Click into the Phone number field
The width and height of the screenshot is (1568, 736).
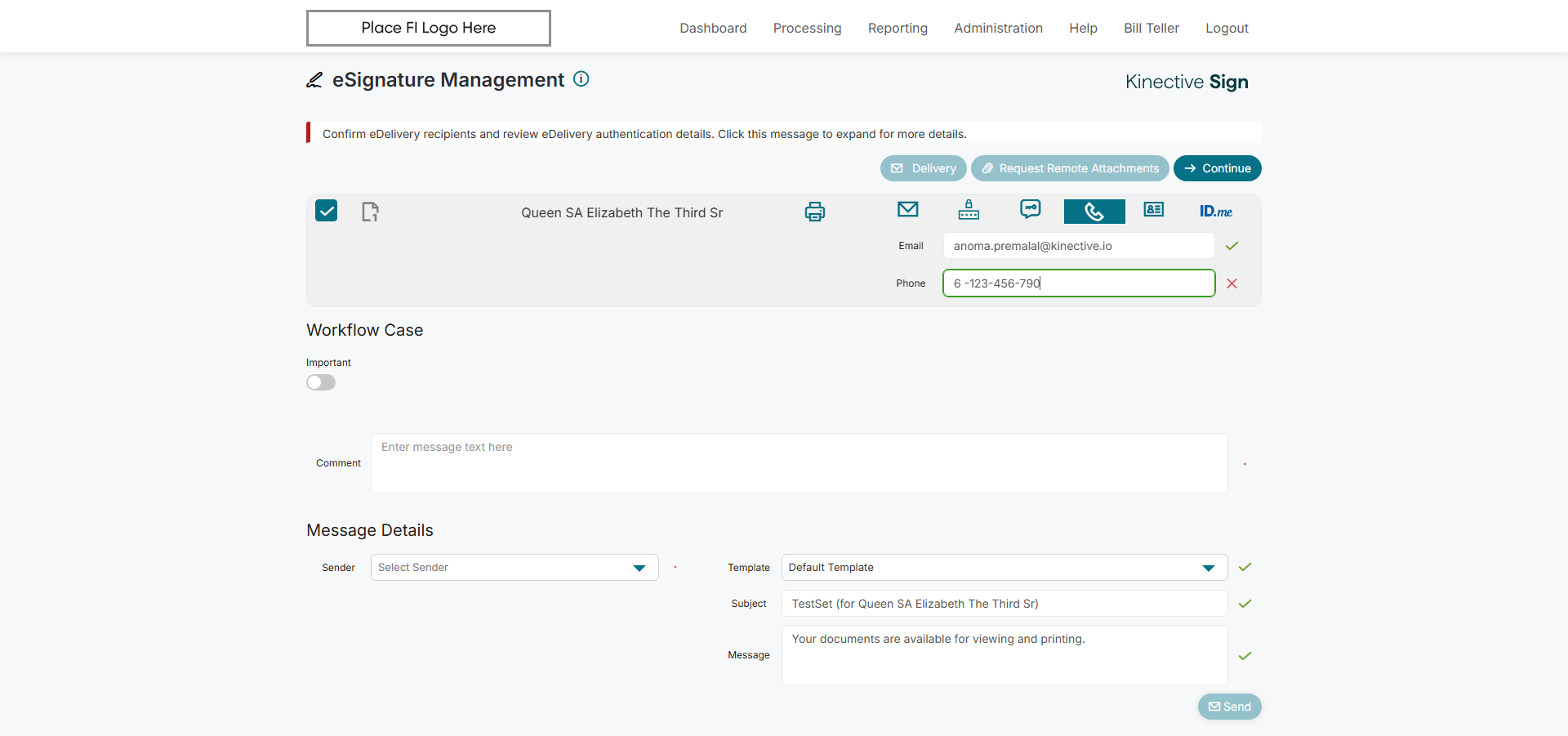[x=1079, y=283]
